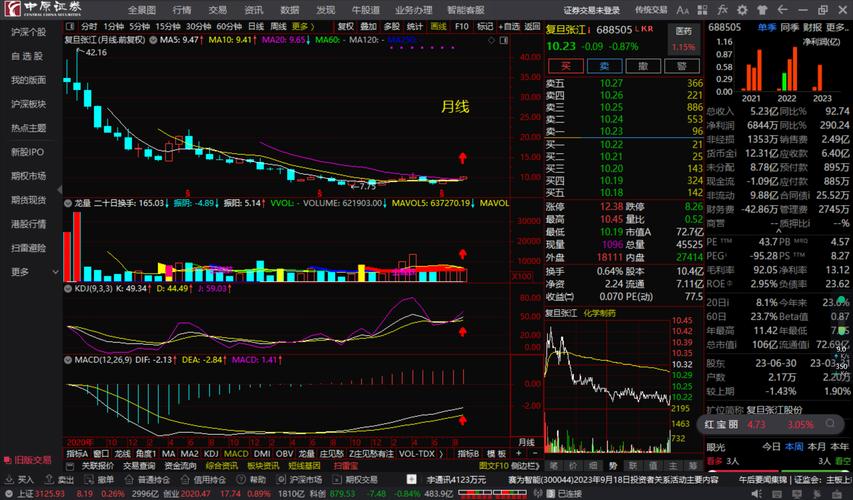Image resolution: width=853 pixels, height=500 pixels.
Task: Click the sell (卖出) icon in bottom bar
Action: coord(49,479)
